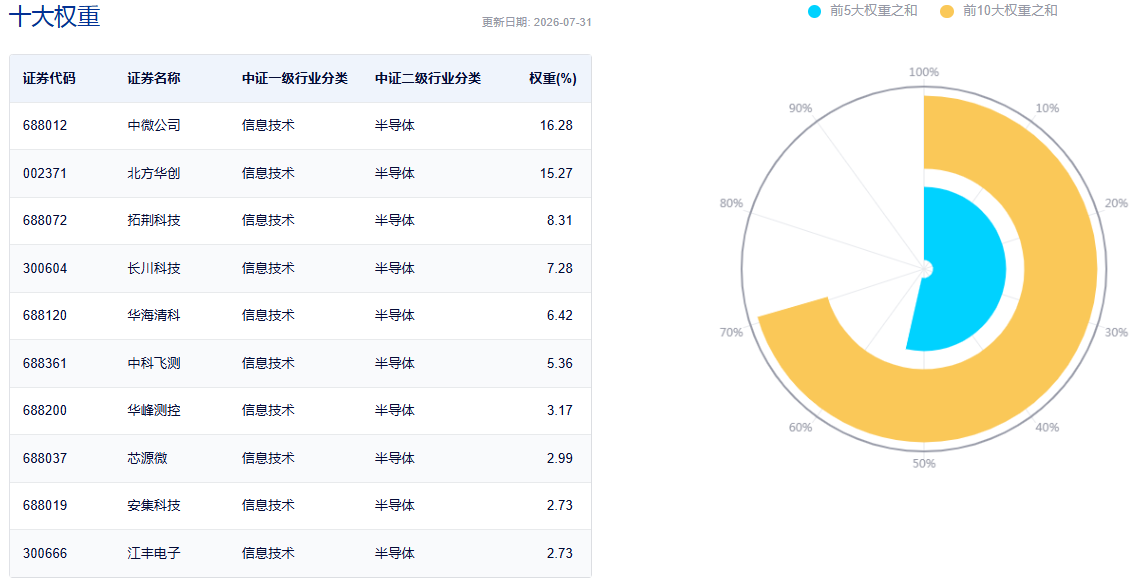Select security name 拓荆科技

tap(154, 220)
